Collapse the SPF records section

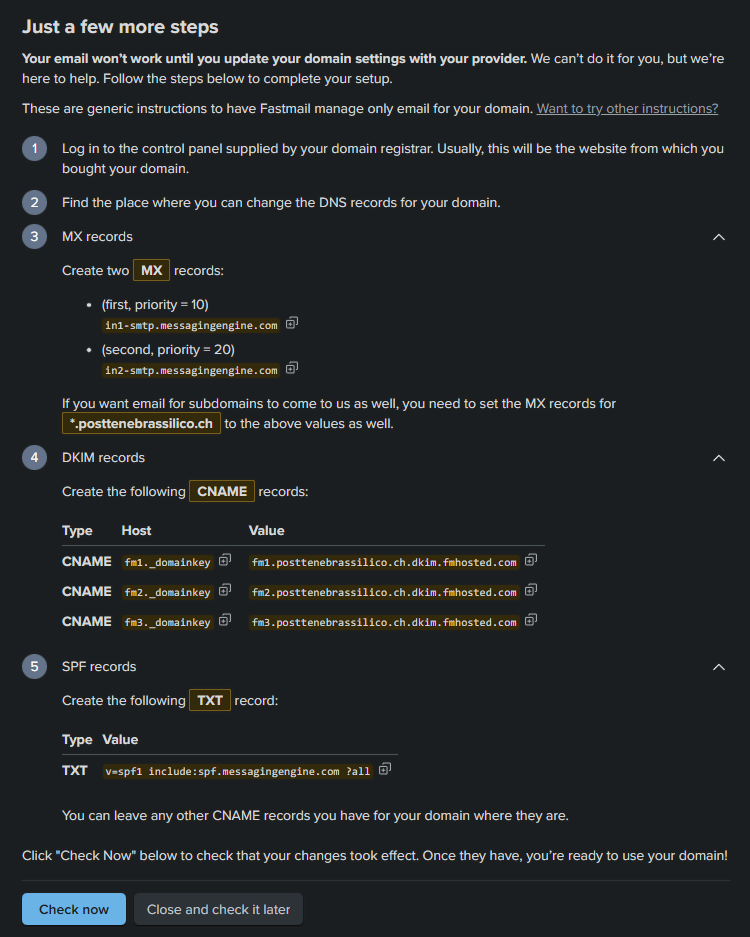718,667
